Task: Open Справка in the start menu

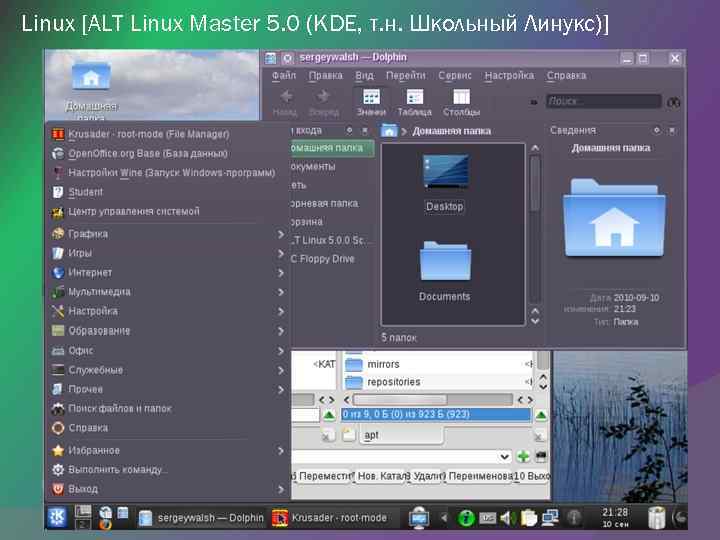Action: point(168,428)
